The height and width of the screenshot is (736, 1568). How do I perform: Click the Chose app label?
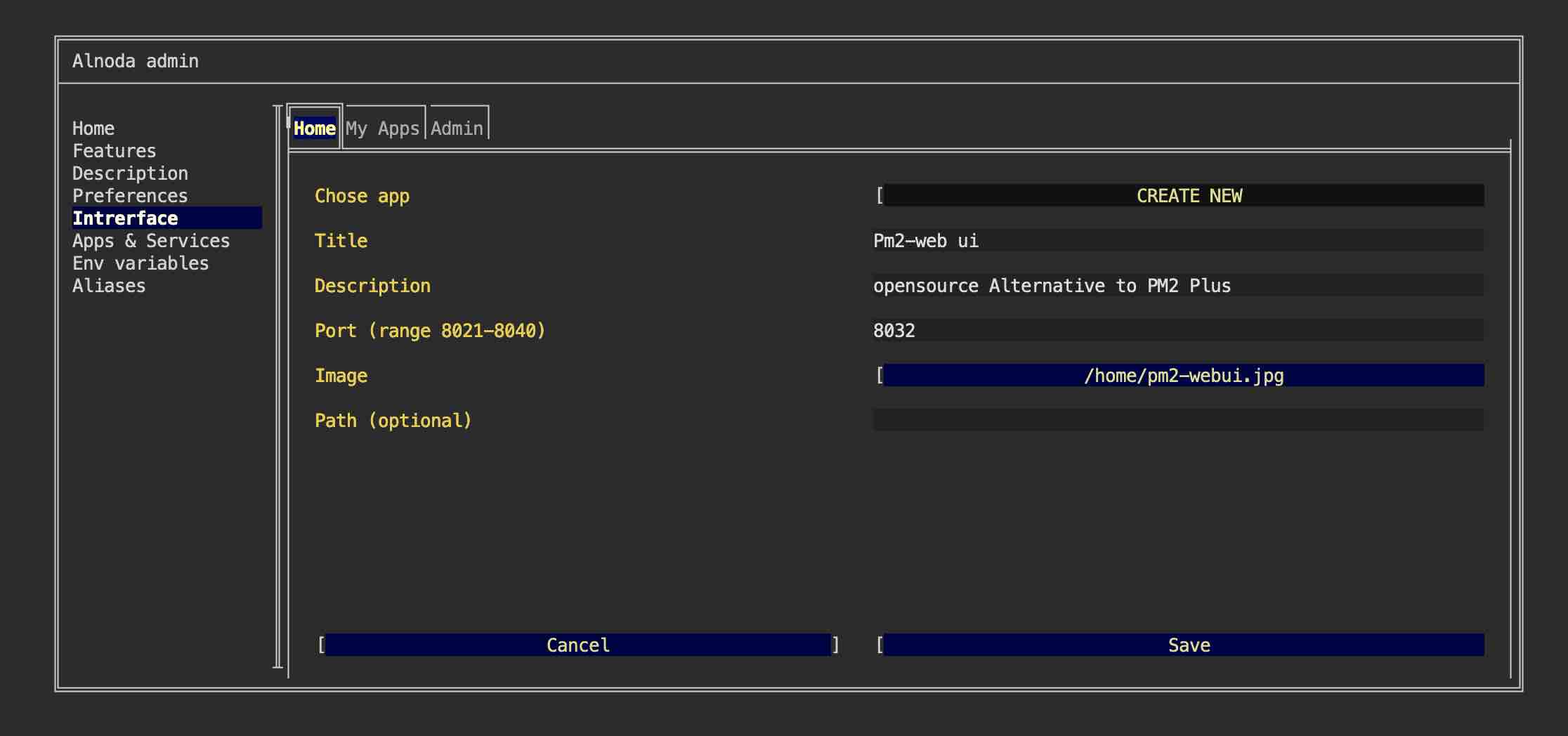(x=362, y=196)
